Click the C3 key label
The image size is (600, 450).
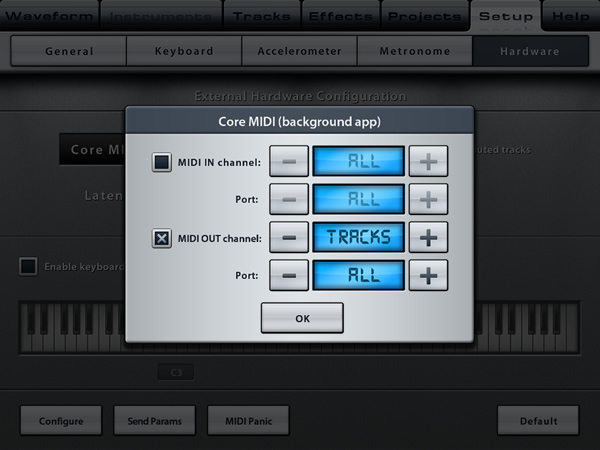(x=176, y=372)
